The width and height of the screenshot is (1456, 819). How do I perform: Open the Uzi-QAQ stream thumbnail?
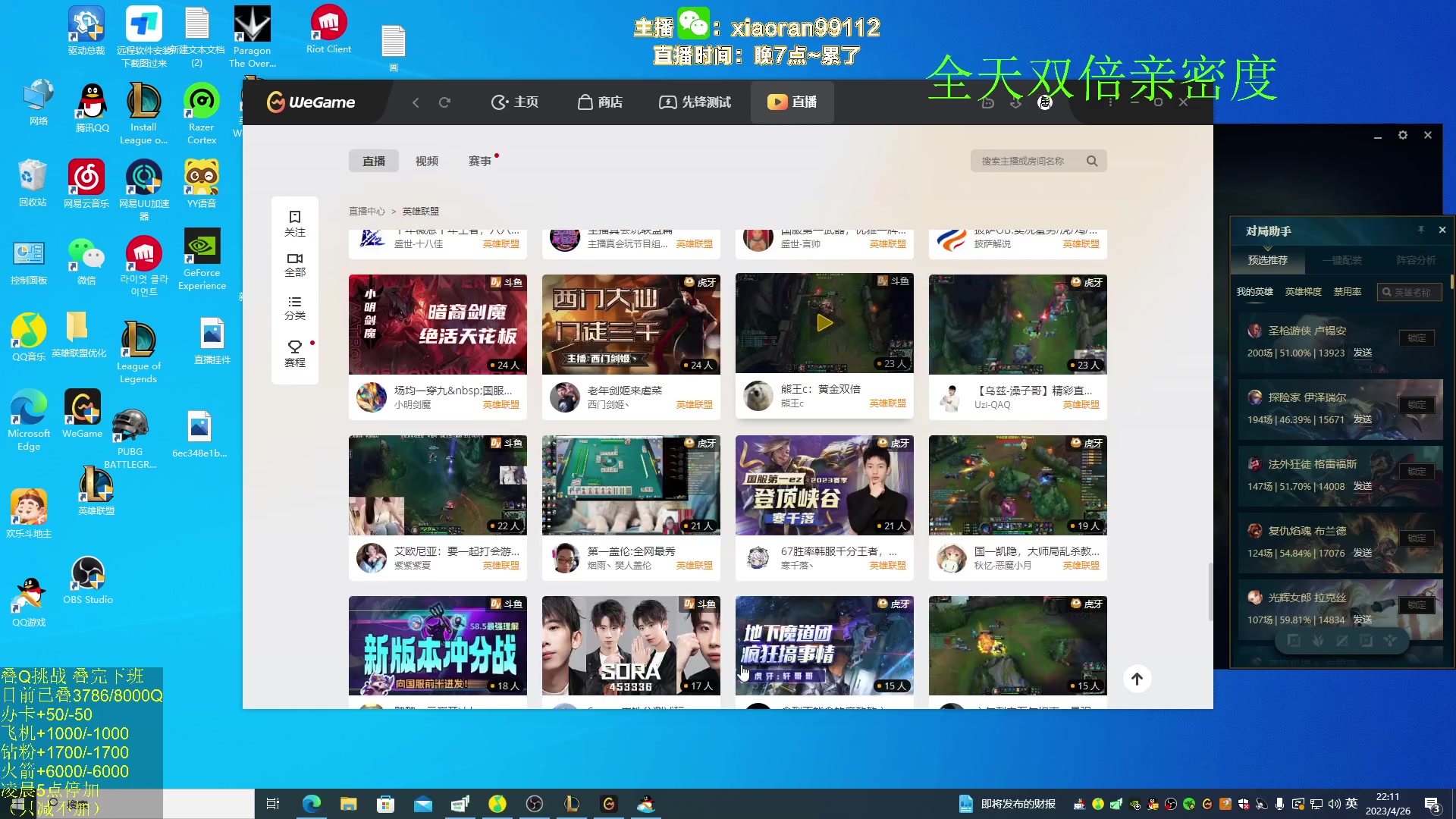(1018, 325)
